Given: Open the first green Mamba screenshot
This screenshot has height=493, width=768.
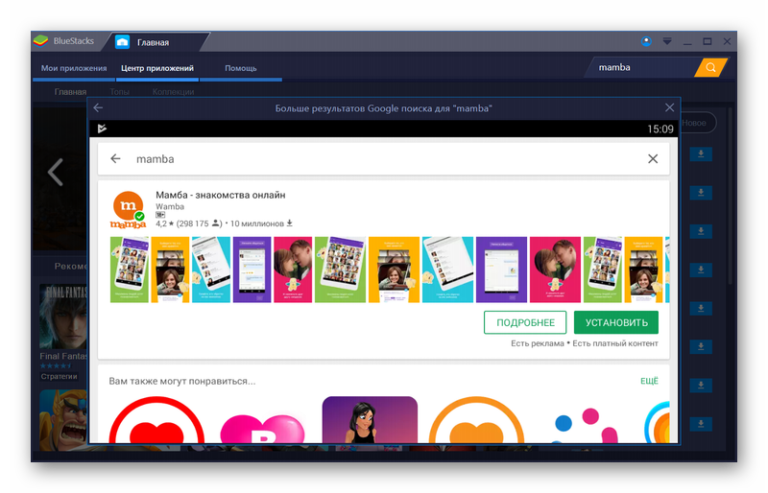Looking at the screenshot, I should click(x=129, y=270).
